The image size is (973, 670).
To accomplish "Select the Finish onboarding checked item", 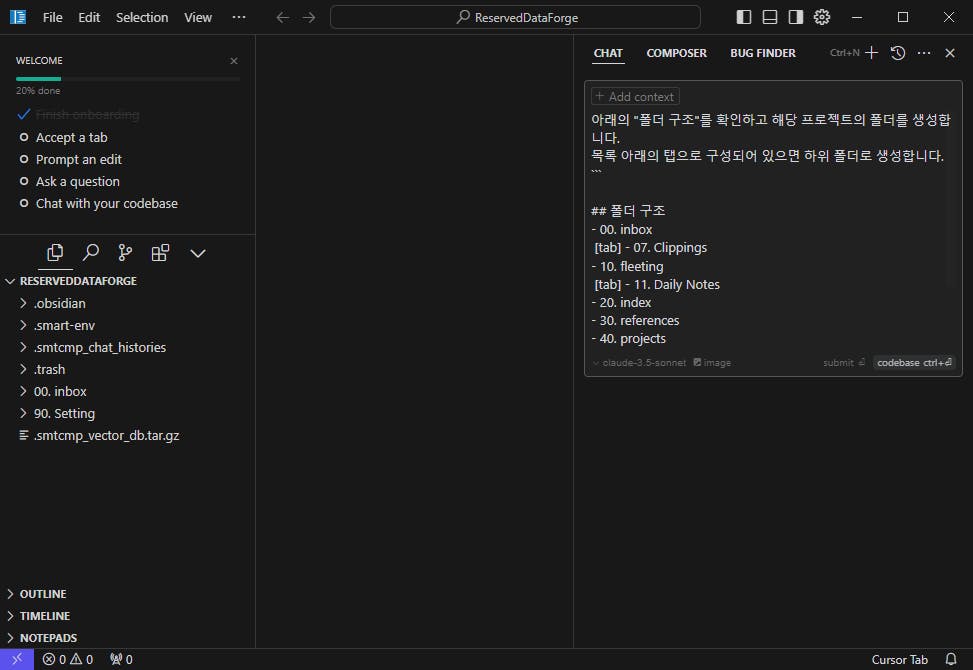I will click(x=78, y=115).
